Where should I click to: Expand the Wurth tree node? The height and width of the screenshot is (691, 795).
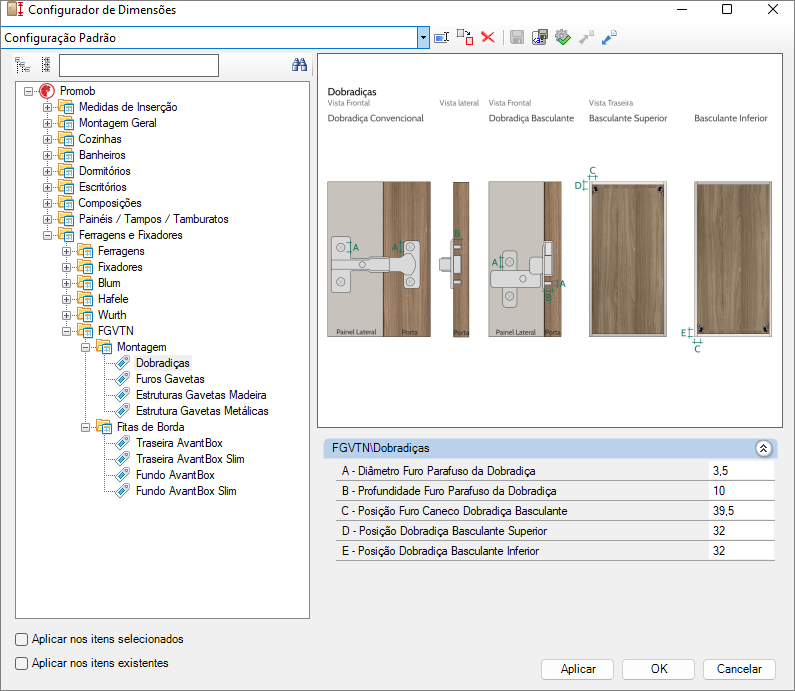click(66, 315)
